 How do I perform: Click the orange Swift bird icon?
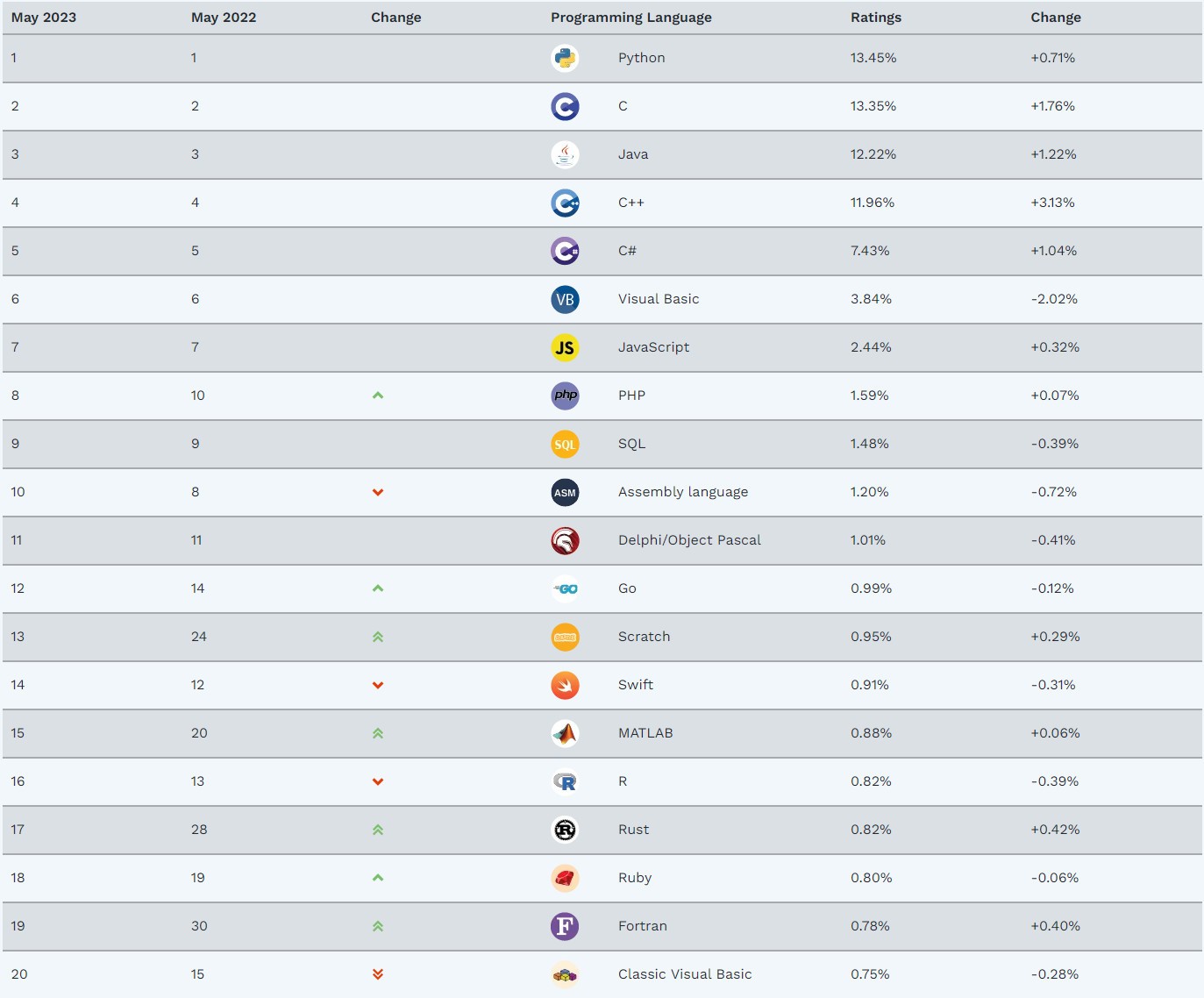pos(565,685)
